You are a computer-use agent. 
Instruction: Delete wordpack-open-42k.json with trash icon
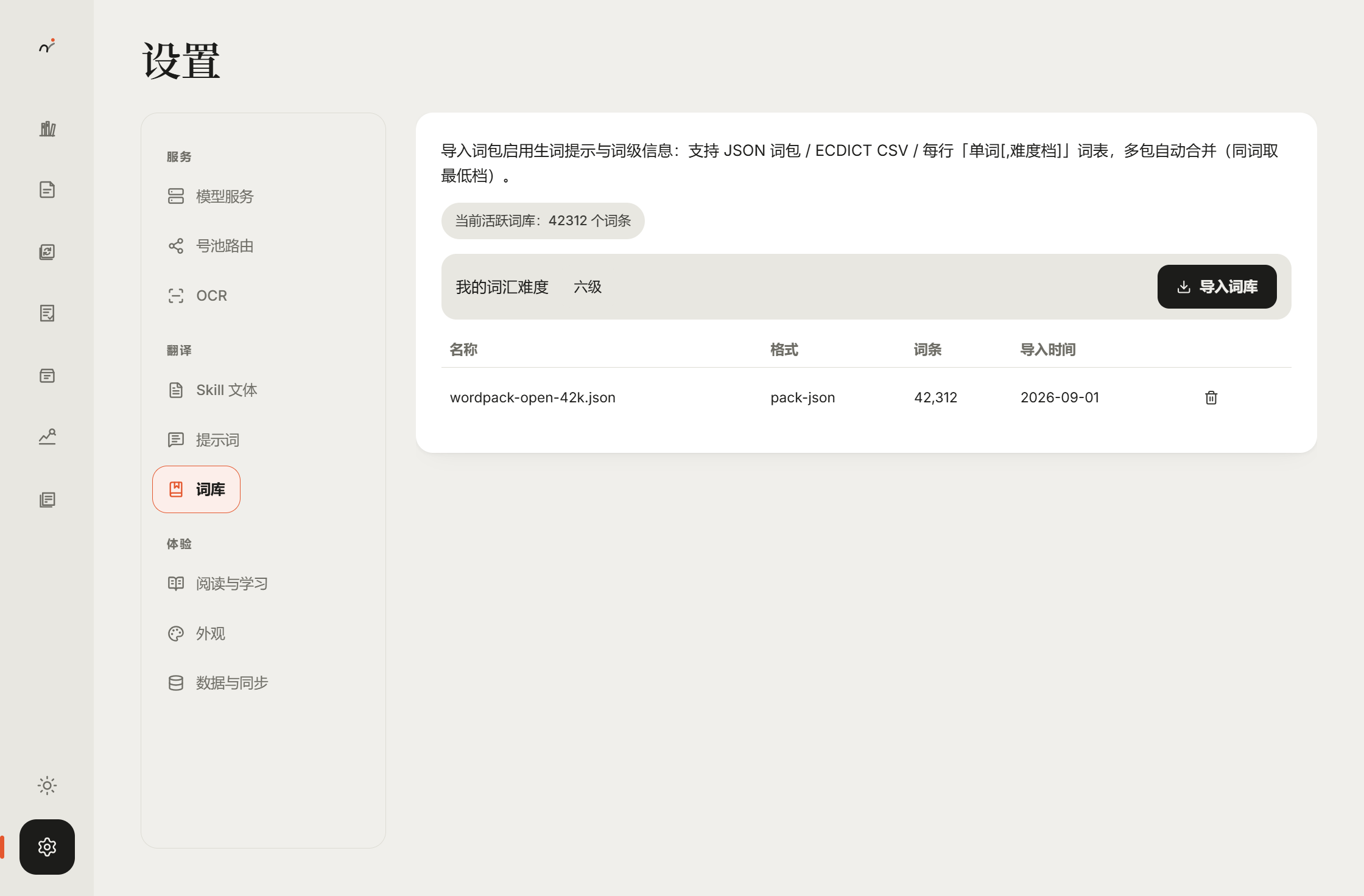point(1211,397)
